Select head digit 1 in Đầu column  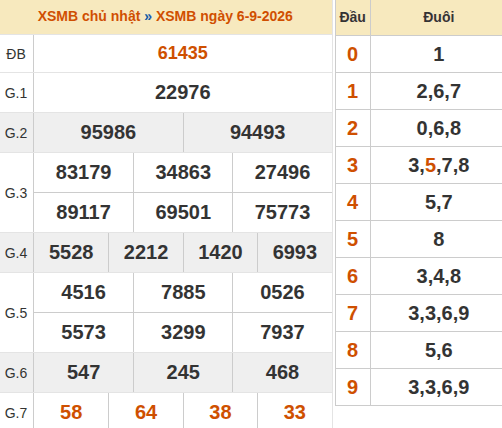[352, 91]
